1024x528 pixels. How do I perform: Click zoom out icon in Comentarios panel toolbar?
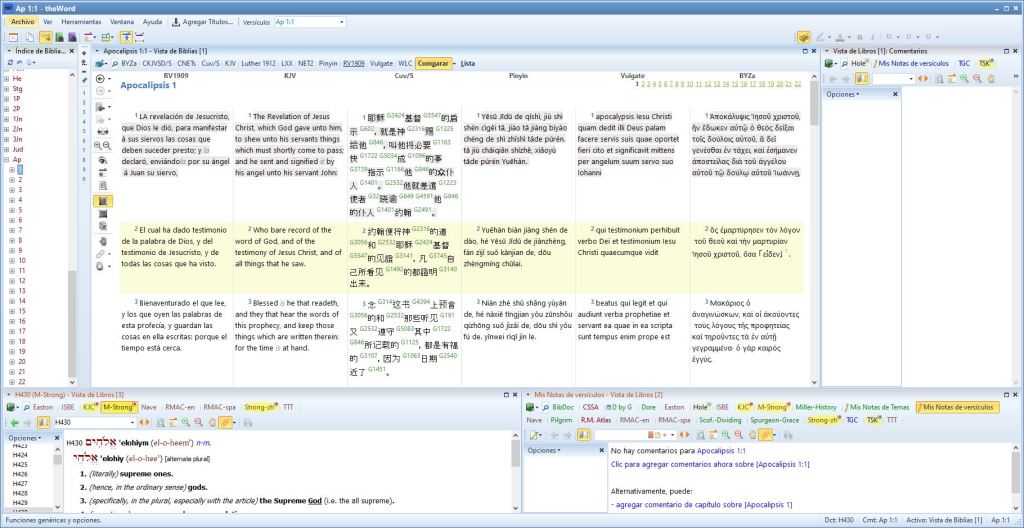[976, 78]
